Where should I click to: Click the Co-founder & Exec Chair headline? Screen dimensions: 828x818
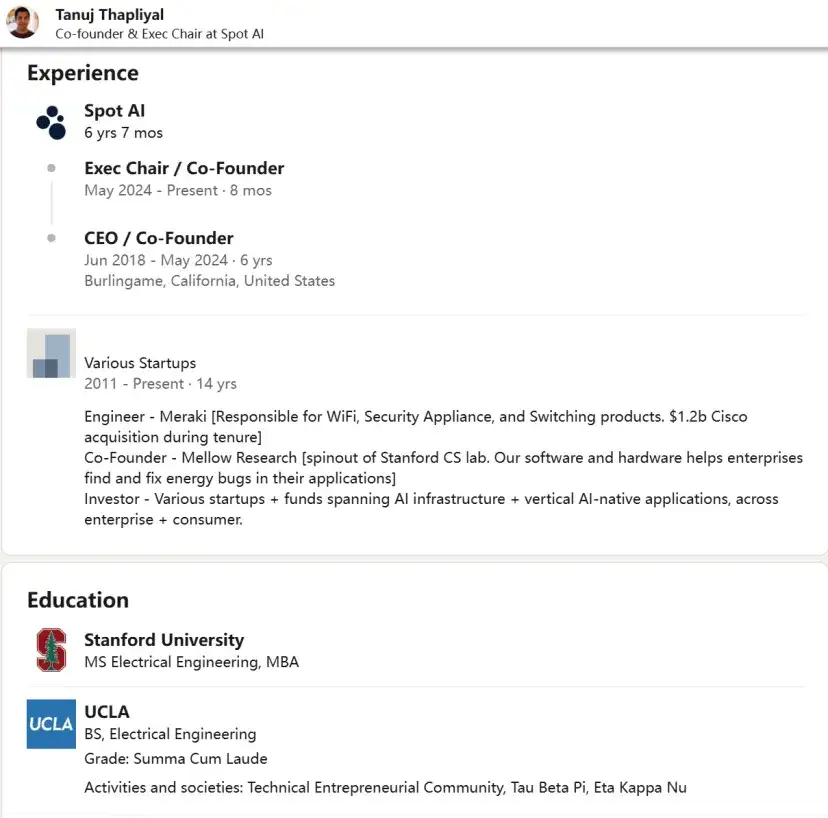pyautogui.click(x=159, y=34)
